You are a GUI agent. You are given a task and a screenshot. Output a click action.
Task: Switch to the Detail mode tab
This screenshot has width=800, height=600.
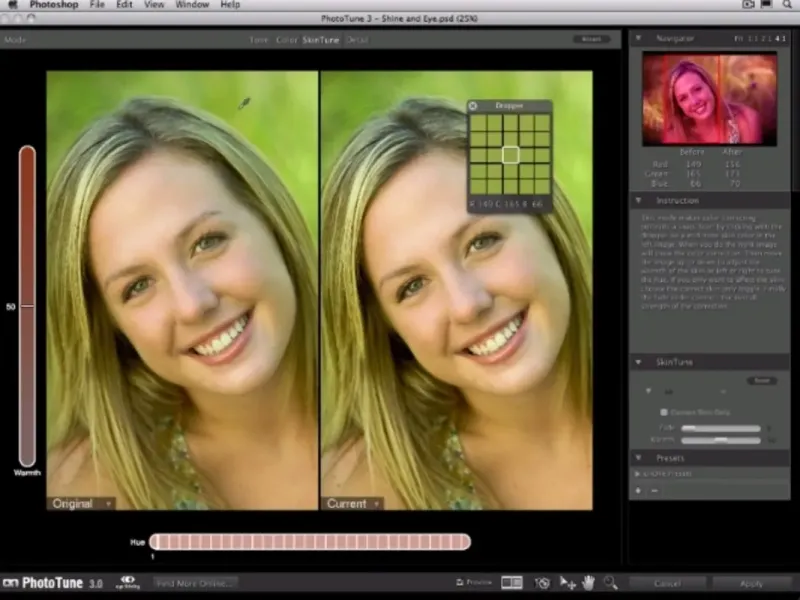[x=357, y=40]
